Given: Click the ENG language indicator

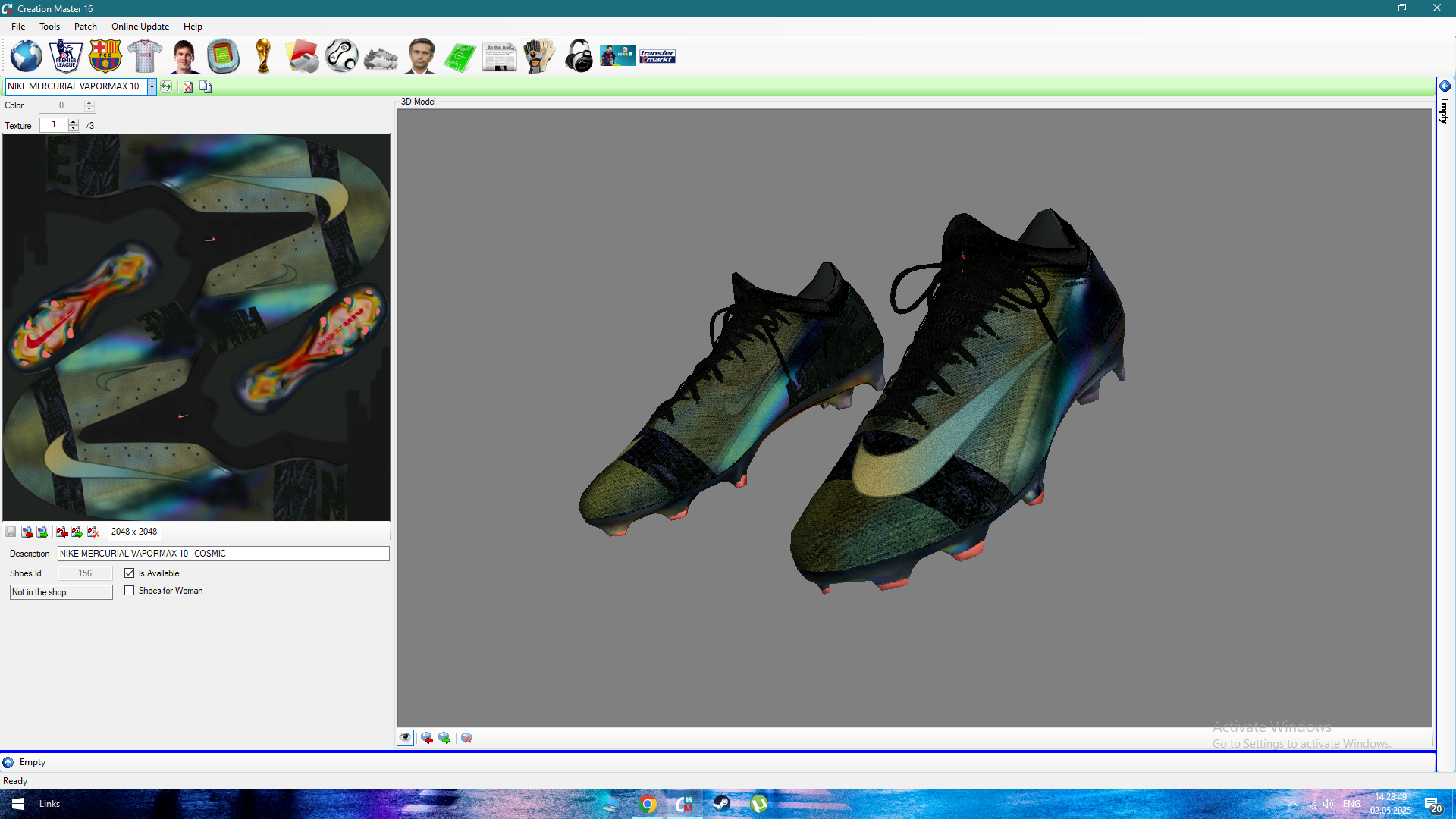Looking at the screenshot, I should click(x=1351, y=804).
